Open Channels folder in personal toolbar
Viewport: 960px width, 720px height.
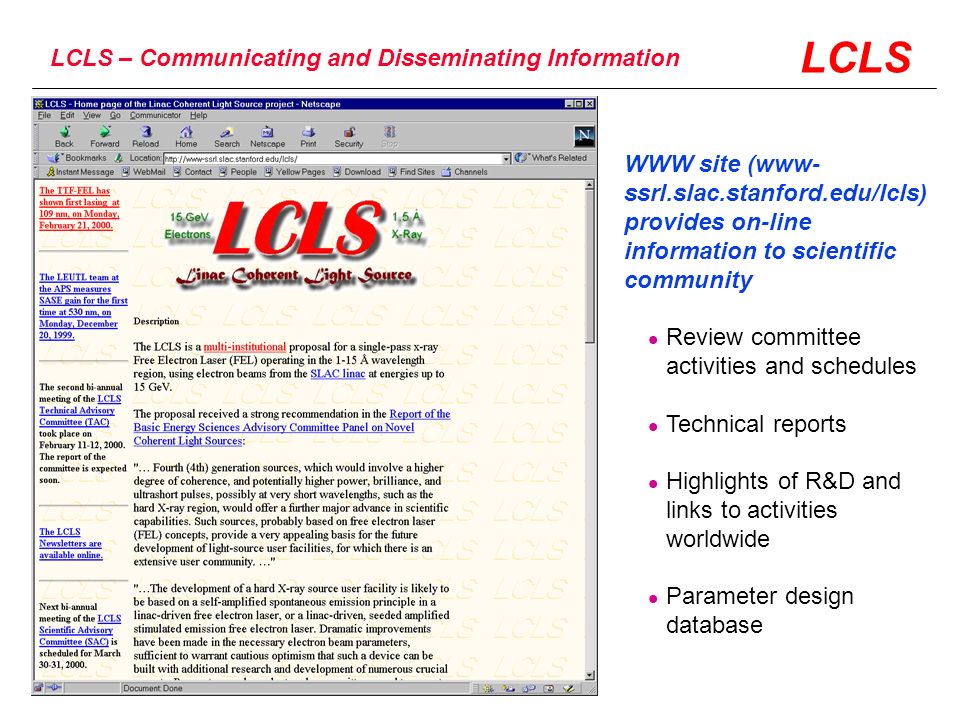pos(465,172)
